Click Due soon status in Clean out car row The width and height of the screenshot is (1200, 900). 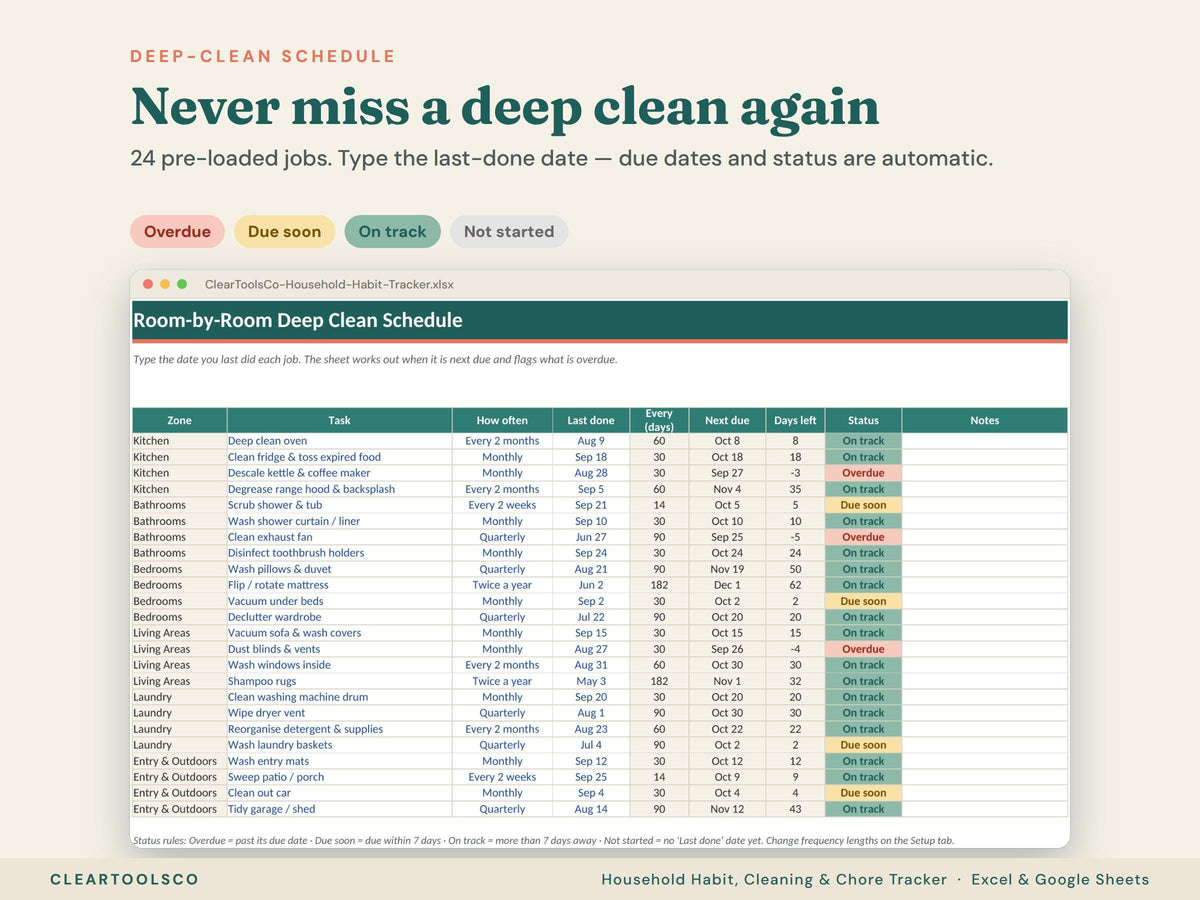coord(863,793)
